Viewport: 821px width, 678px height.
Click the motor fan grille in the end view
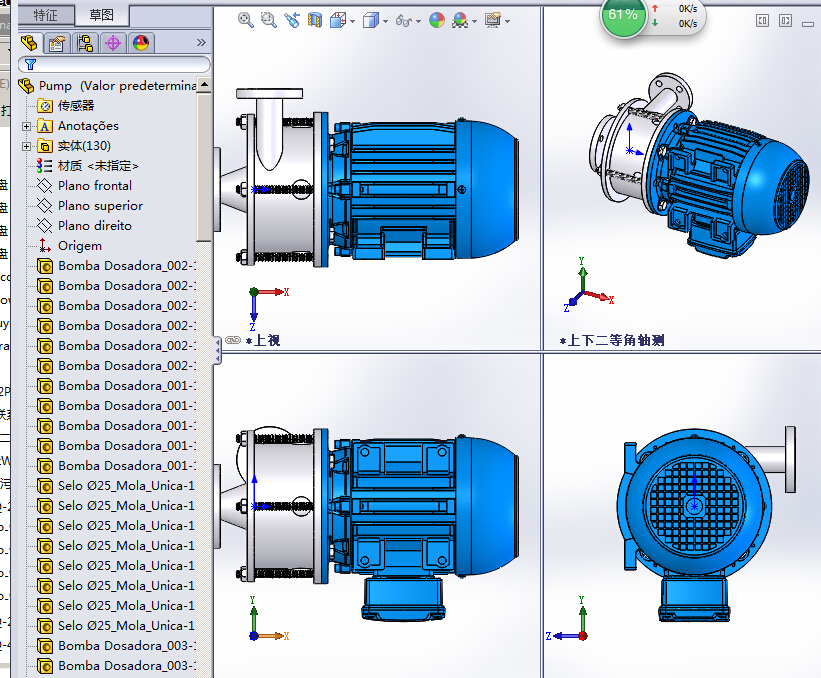[x=694, y=506]
